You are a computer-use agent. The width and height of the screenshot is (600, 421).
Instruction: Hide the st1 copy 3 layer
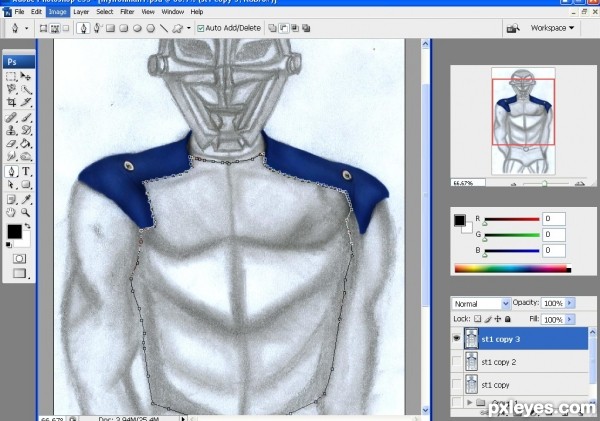coord(457,338)
